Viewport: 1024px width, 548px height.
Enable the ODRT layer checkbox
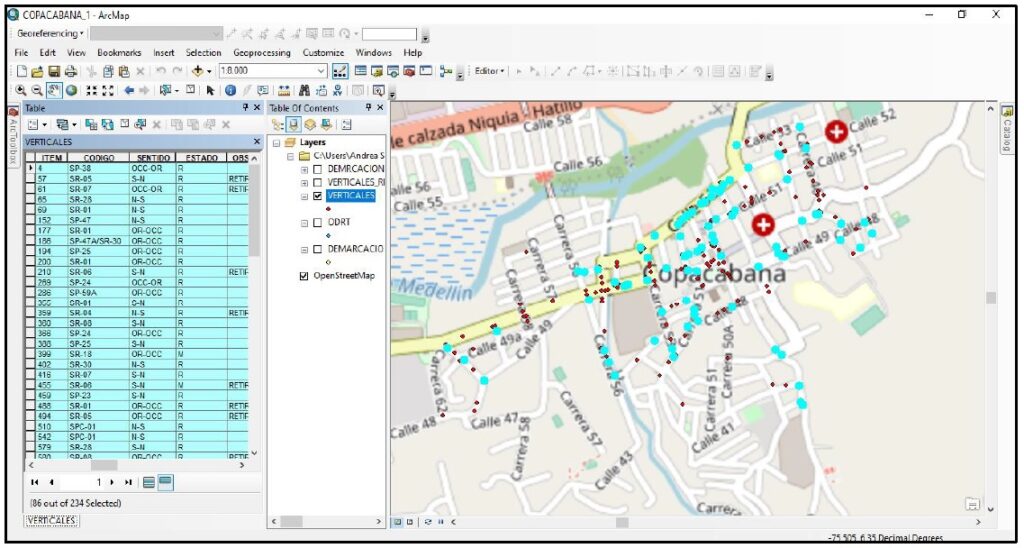coord(317,223)
